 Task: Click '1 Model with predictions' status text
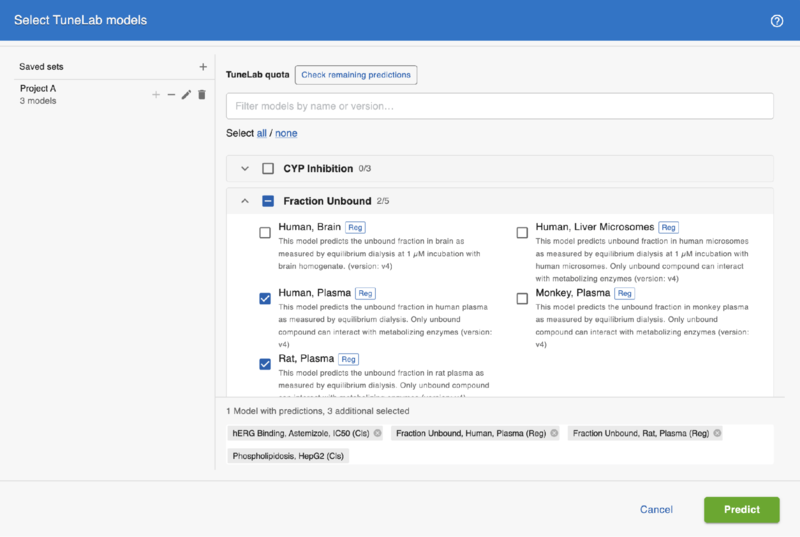pos(317,411)
